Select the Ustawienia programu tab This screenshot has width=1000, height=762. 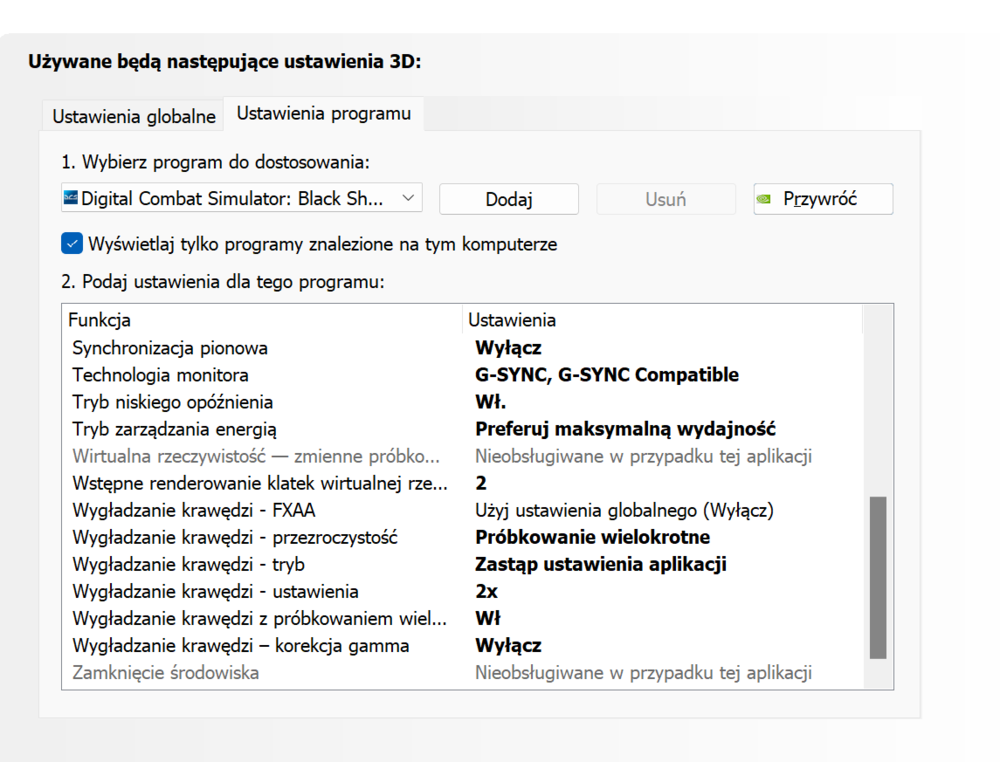[323, 114]
